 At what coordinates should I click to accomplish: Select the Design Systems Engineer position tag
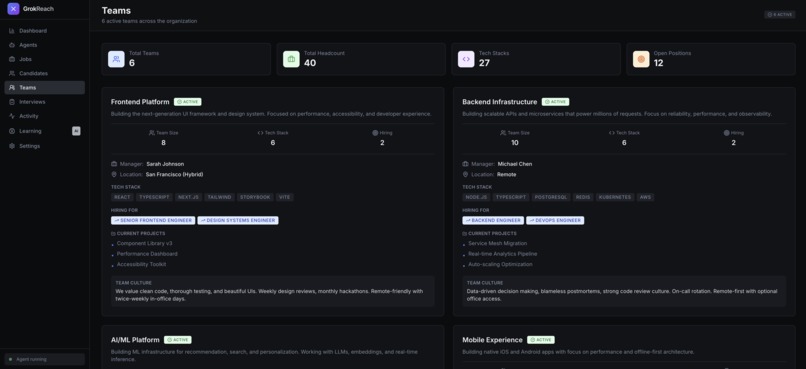pyautogui.click(x=238, y=220)
